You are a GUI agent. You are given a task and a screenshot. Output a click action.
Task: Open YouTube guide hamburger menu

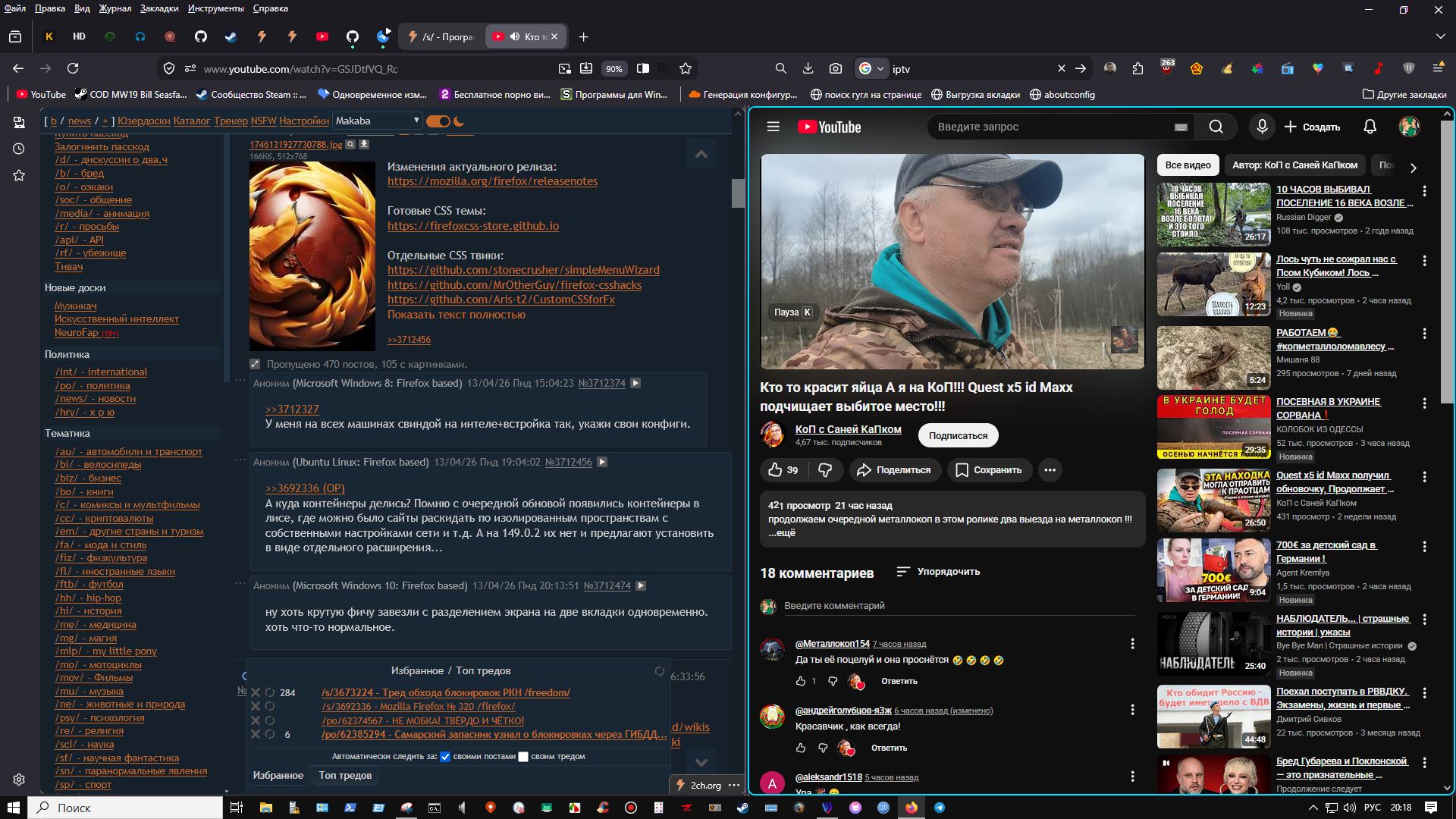[x=773, y=127]
